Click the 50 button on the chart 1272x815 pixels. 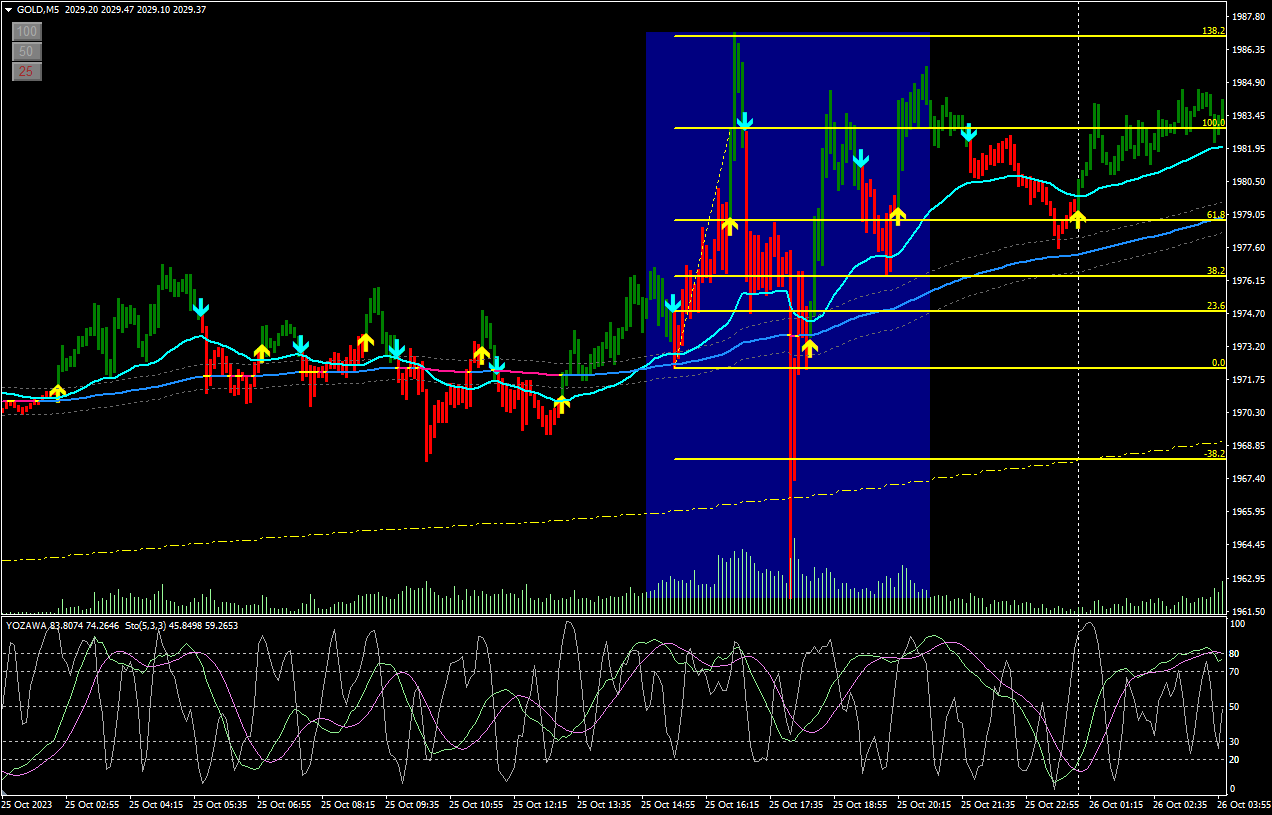pyautogui.click(x=27, y=51)
